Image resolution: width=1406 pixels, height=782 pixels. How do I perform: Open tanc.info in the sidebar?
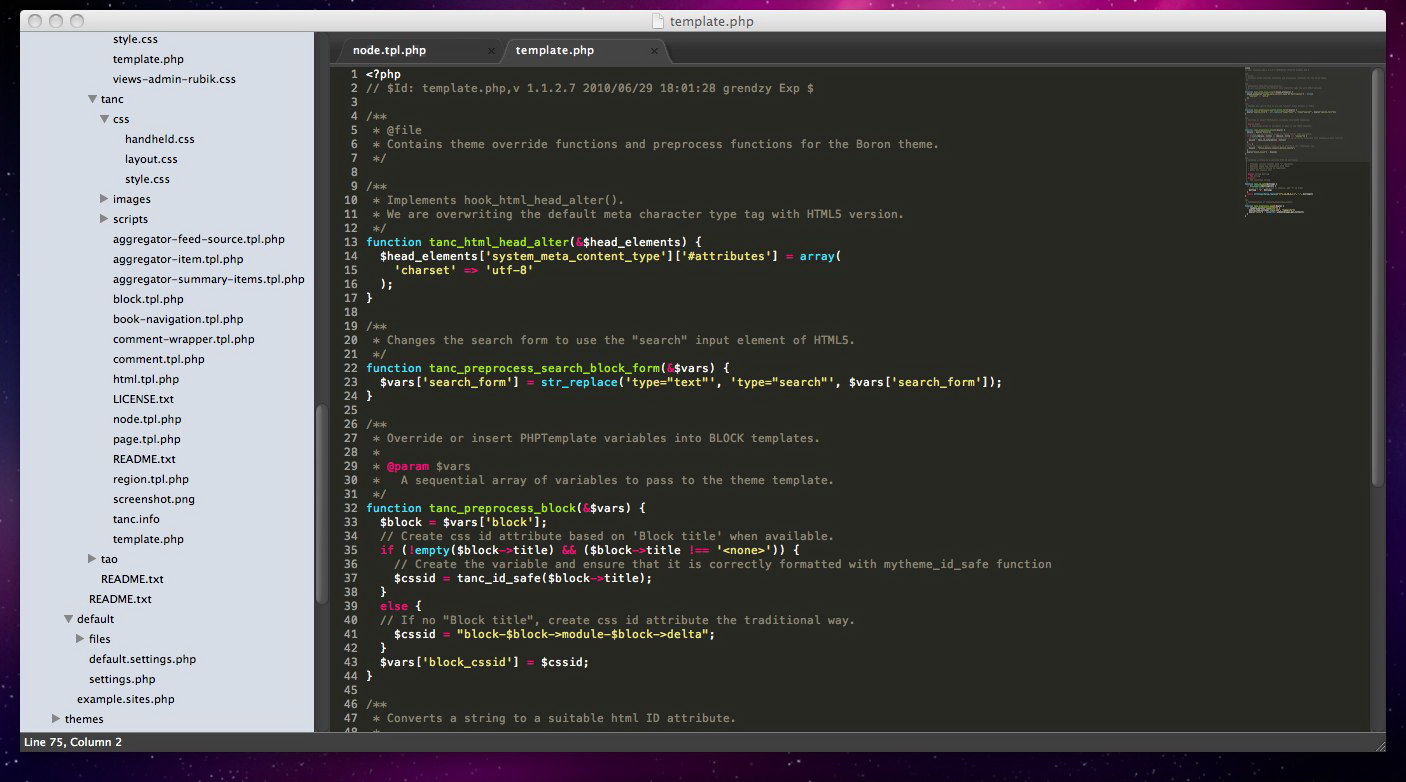(x=136, y=519)
